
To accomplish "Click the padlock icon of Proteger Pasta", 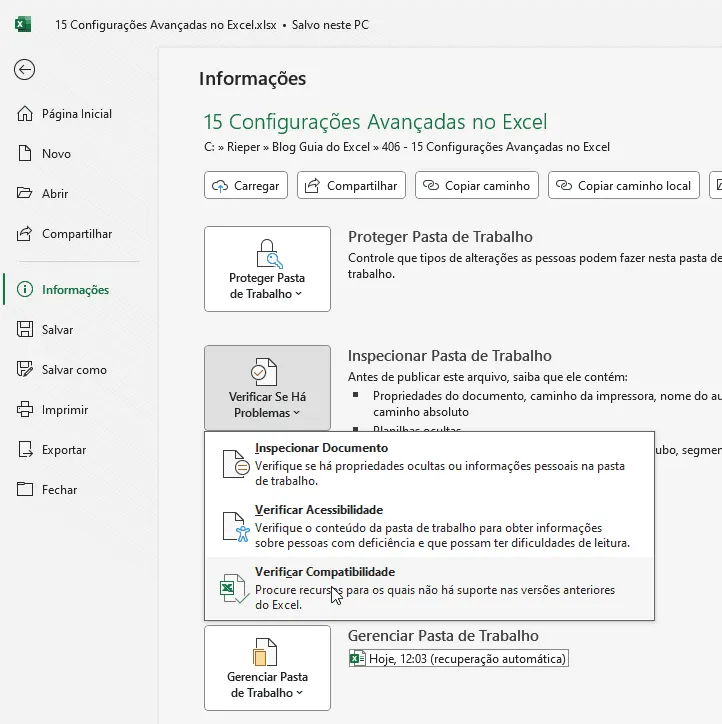I will tap(269, 253).
